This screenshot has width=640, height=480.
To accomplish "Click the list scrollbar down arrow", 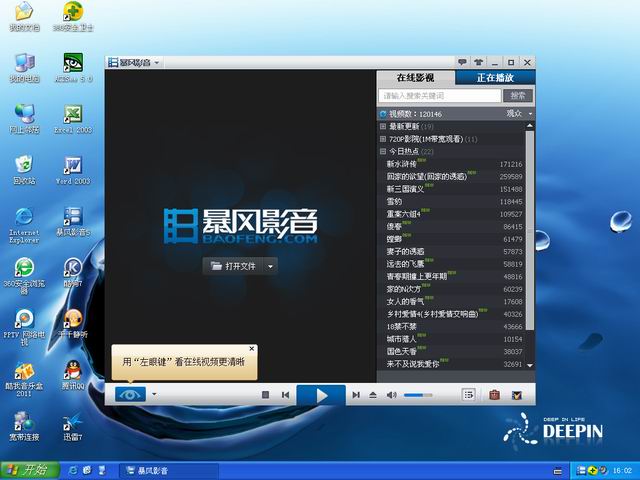I will tap(530, 365).
